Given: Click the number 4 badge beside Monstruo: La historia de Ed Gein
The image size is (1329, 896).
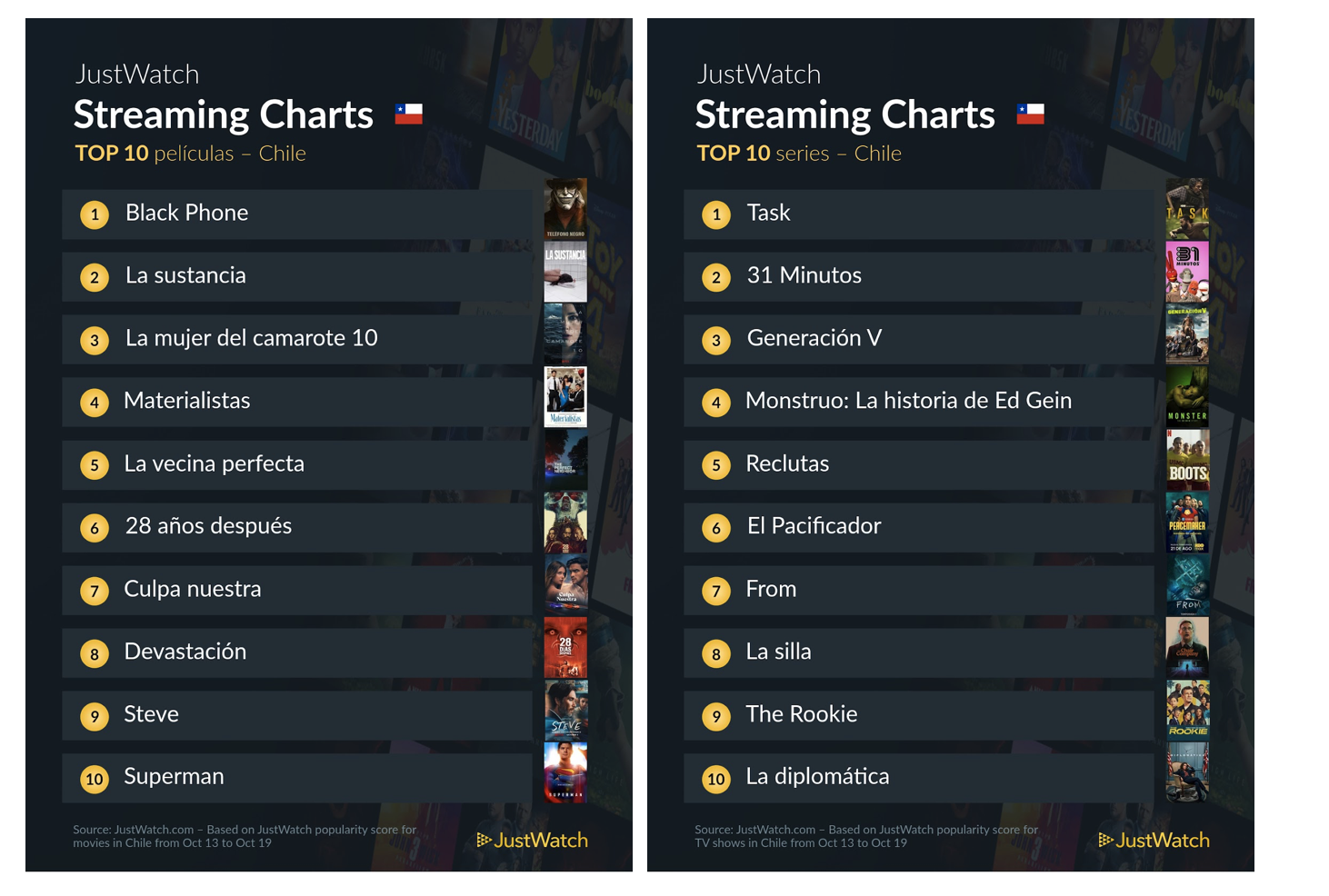Looking at the screenshot, I should [716, 403].
